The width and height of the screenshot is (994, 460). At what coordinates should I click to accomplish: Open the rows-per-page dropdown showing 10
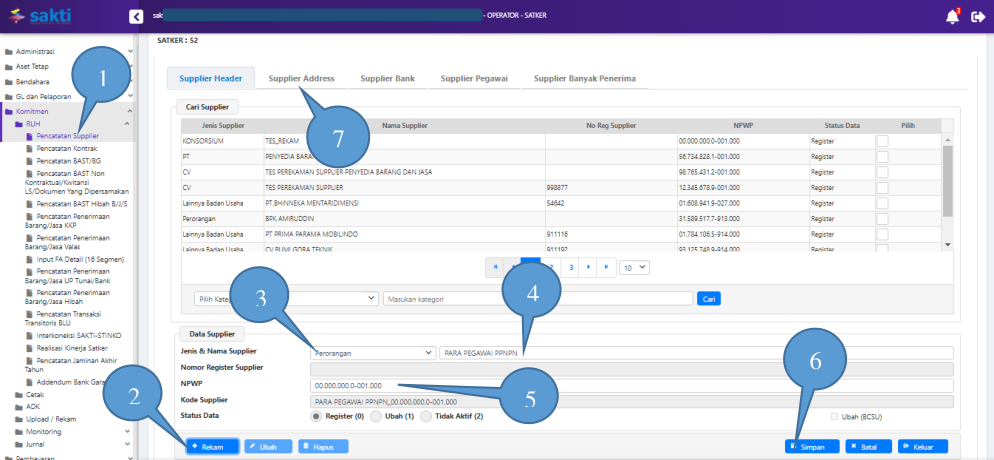pos(634,267)
